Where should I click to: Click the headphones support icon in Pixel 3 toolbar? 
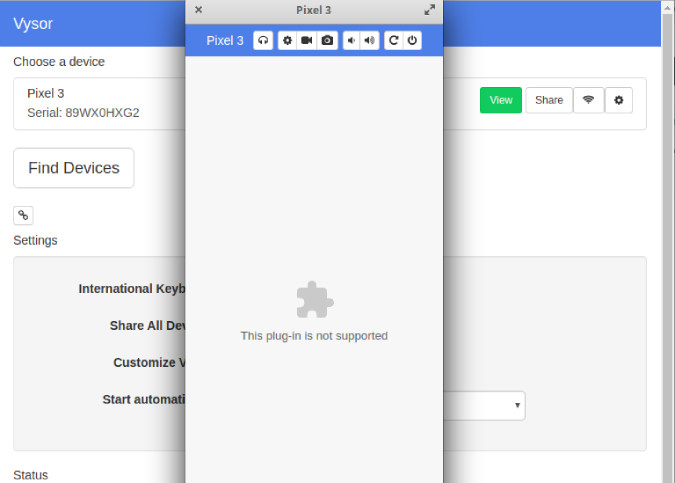point(263,40)
